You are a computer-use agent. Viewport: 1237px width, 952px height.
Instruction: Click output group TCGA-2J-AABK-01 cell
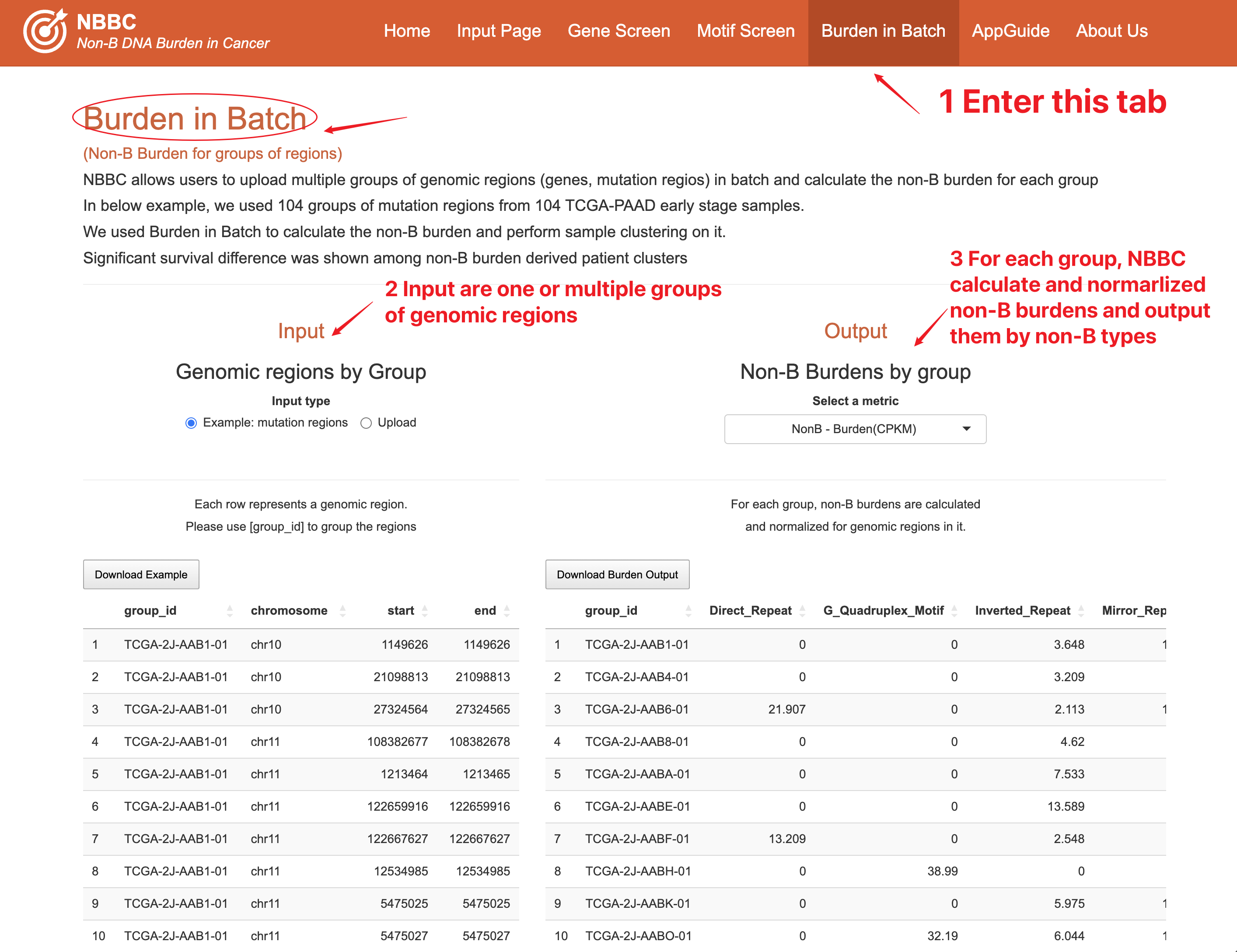637,903
